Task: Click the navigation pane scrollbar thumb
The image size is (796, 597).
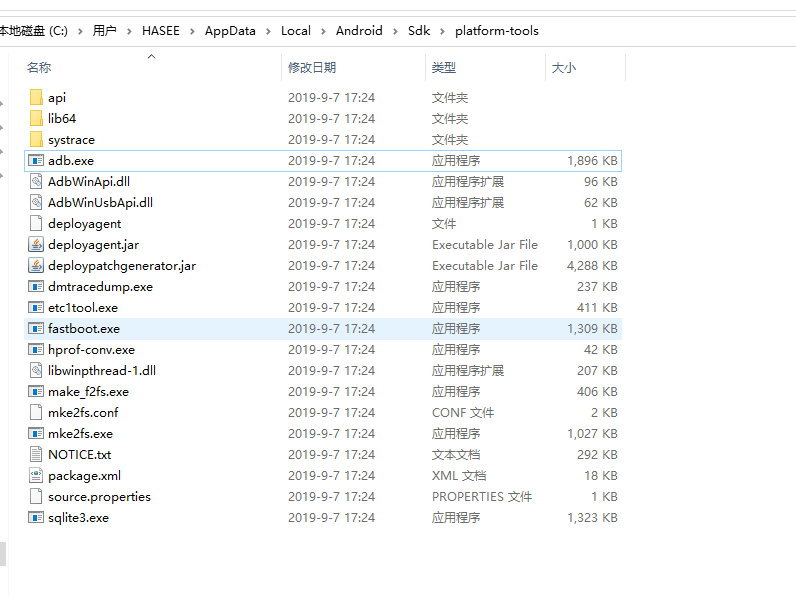Action: click(x=3, y=554)
